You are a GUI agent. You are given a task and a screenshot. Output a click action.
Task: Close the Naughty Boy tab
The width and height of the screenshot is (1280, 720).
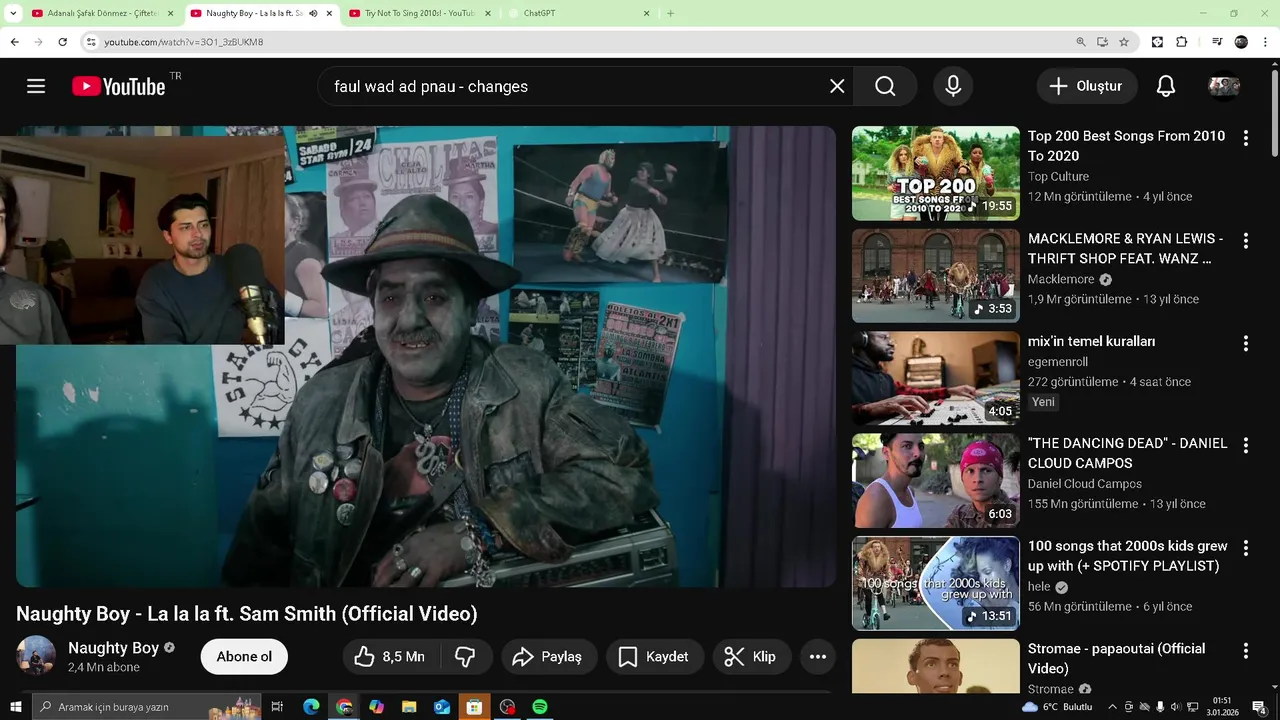coord(329,13)
